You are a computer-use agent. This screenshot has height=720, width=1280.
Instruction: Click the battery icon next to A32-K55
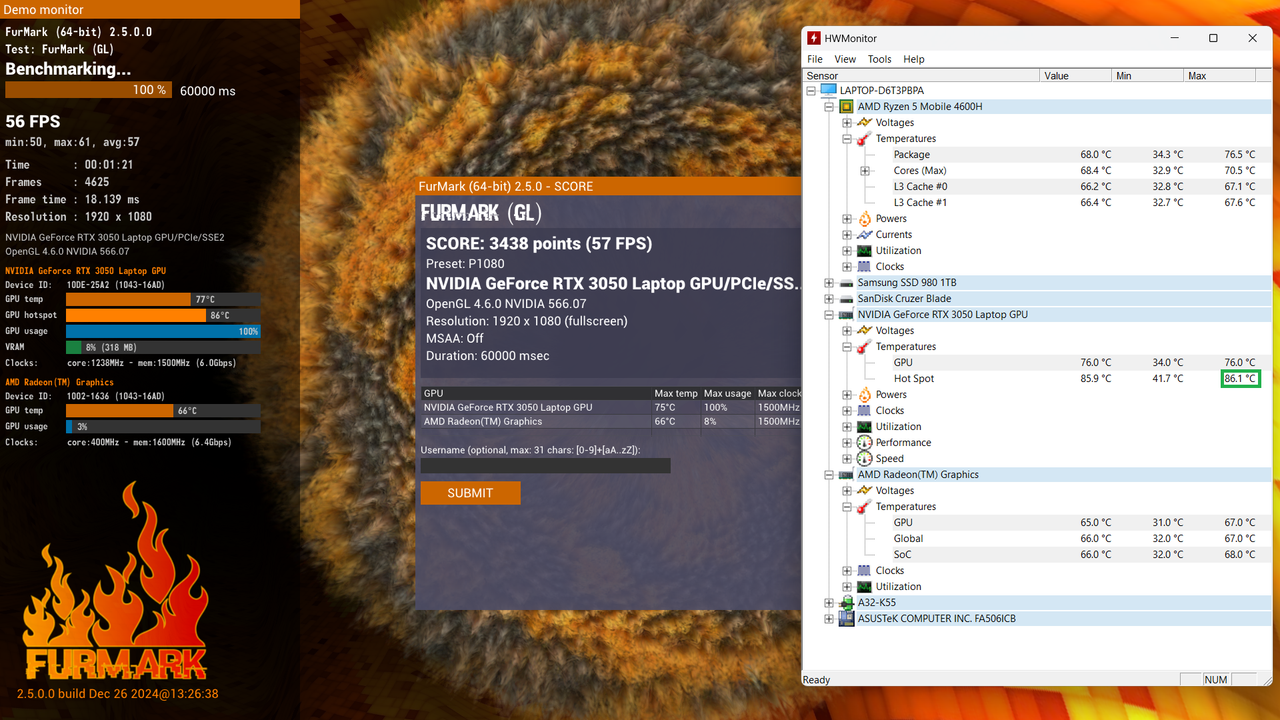point(847,602)
